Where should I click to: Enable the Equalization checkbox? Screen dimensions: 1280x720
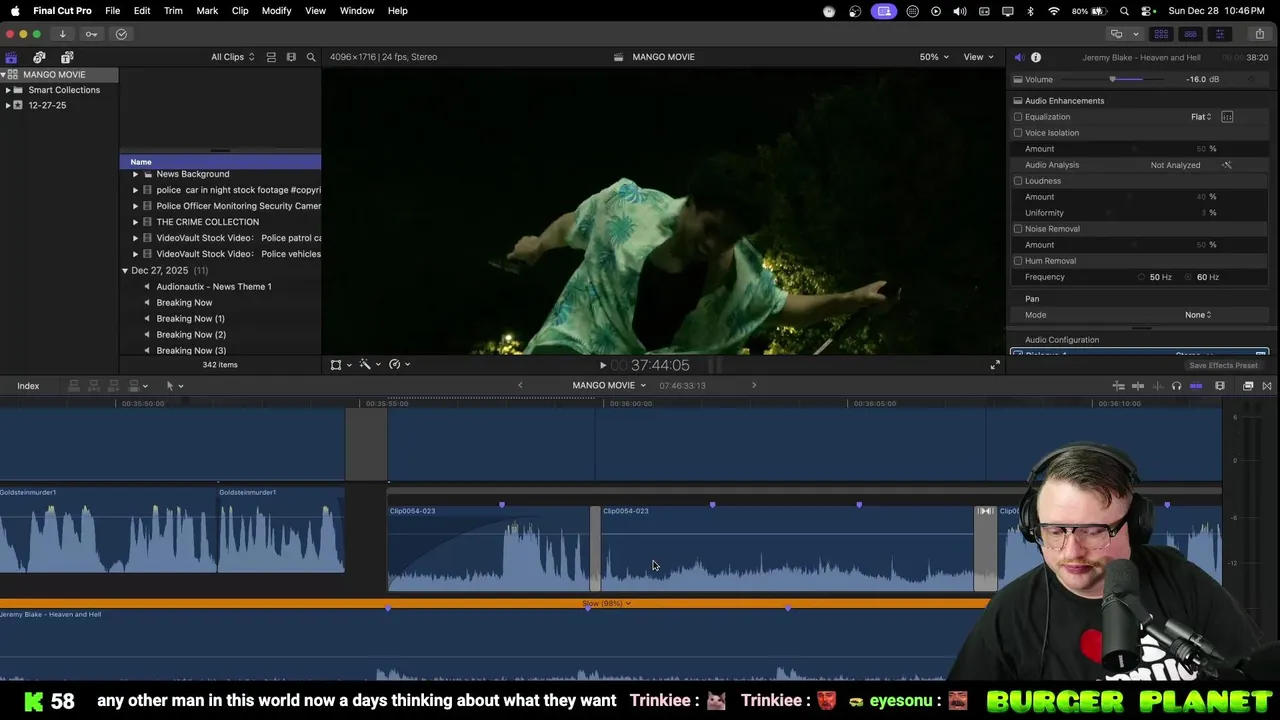1018,117
